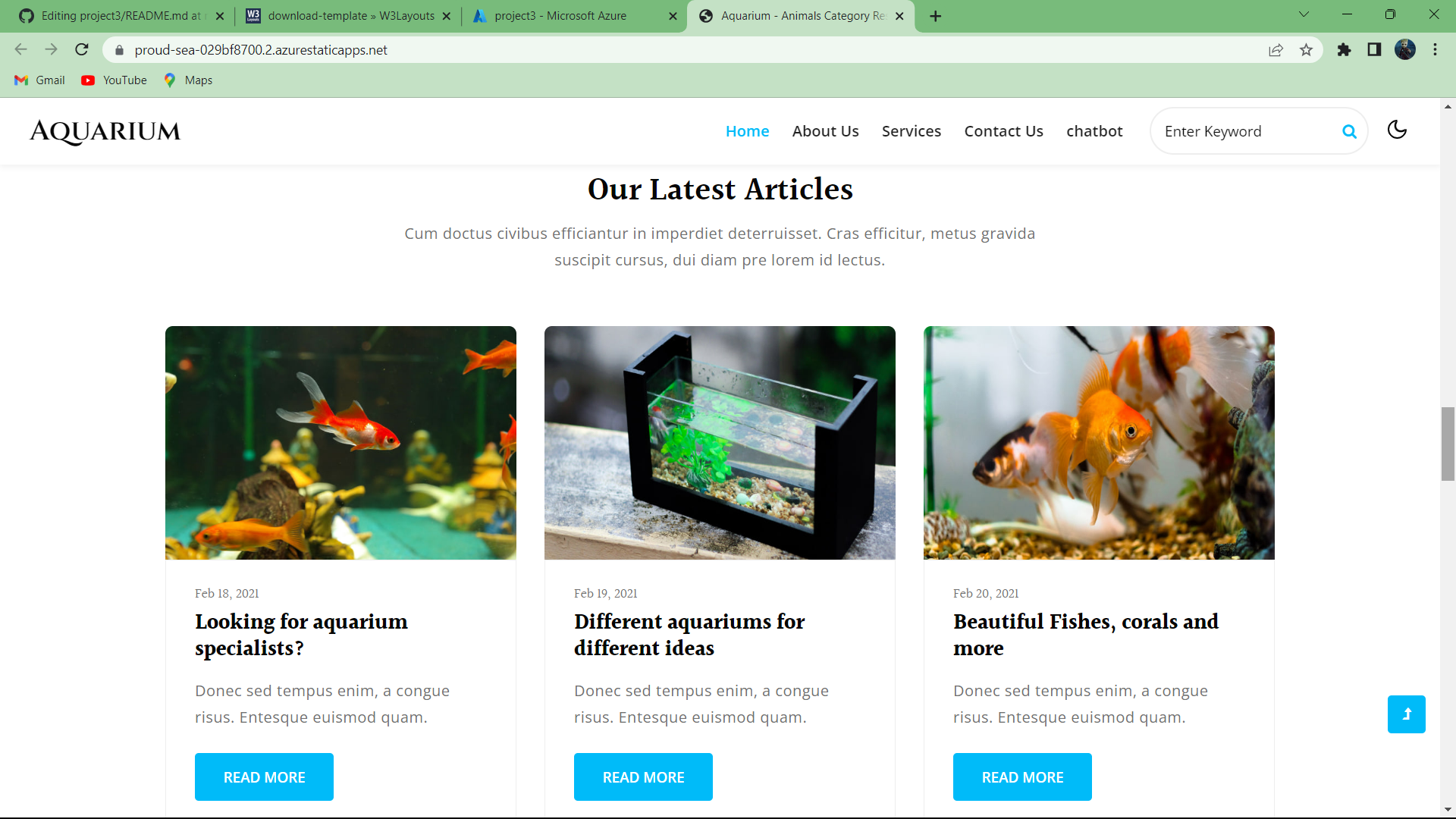Bookmark this page with the star icon

pos(1306,50)
